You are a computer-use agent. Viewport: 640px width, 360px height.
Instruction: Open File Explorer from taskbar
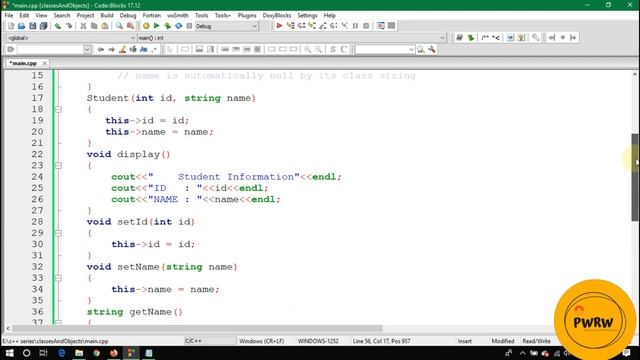tap(79, 353)
